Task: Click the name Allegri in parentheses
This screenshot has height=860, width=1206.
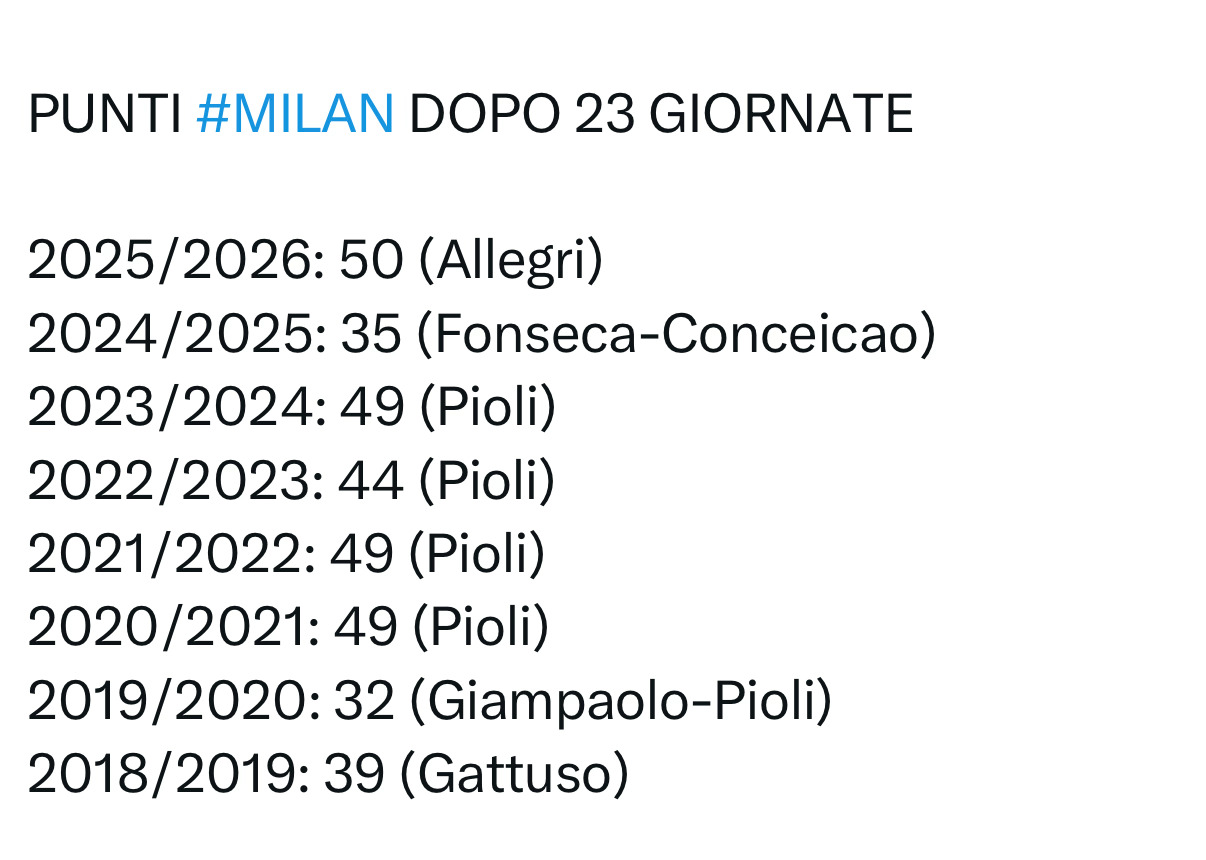Action: click(x=512, y=262)
